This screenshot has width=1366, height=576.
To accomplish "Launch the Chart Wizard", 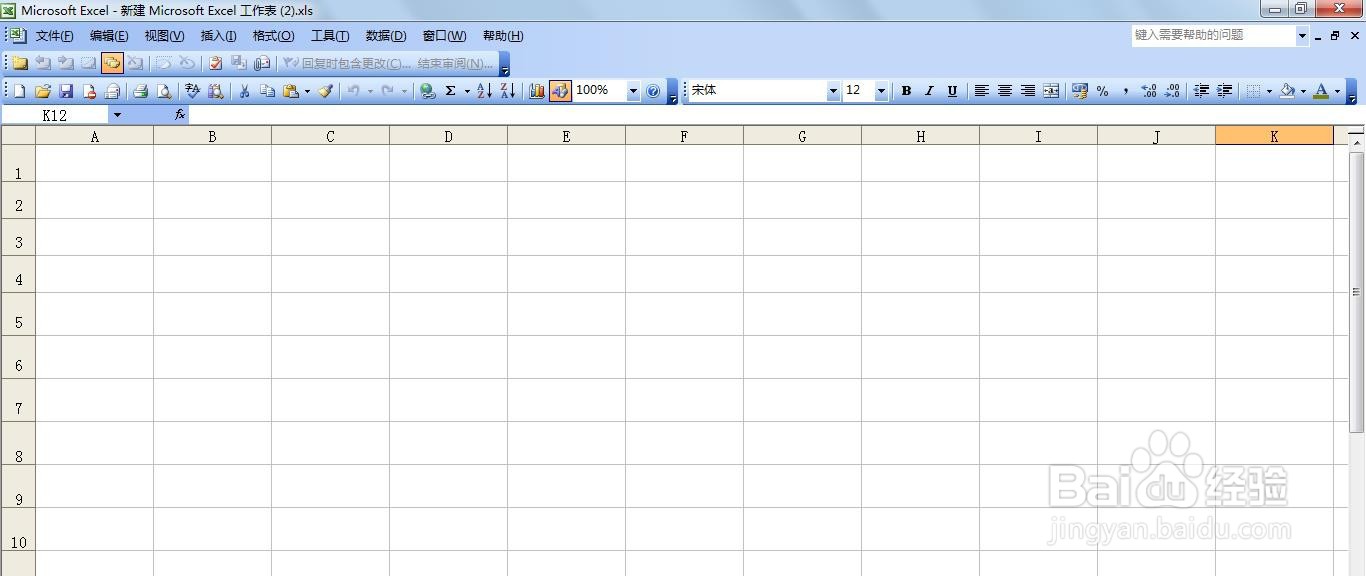I will (537, 91).
